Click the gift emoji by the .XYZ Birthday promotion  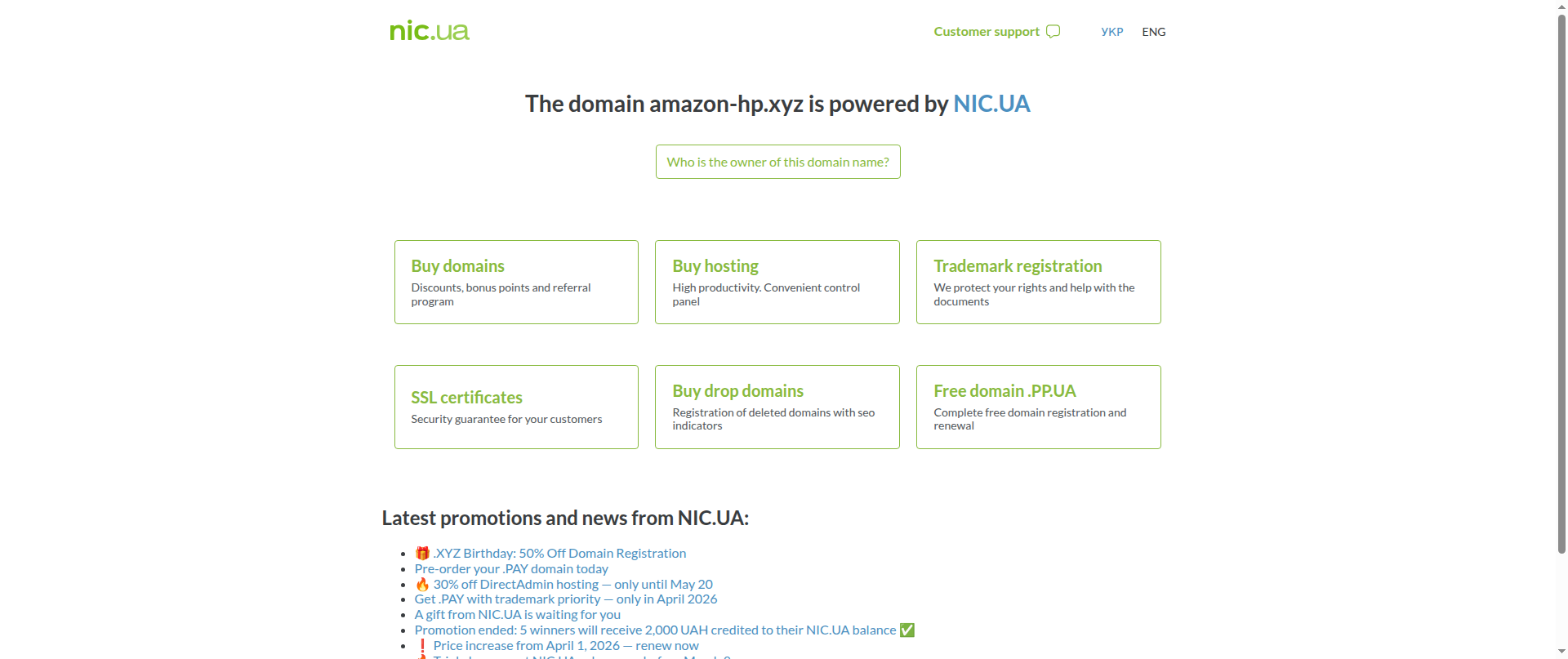click(422, 554)
